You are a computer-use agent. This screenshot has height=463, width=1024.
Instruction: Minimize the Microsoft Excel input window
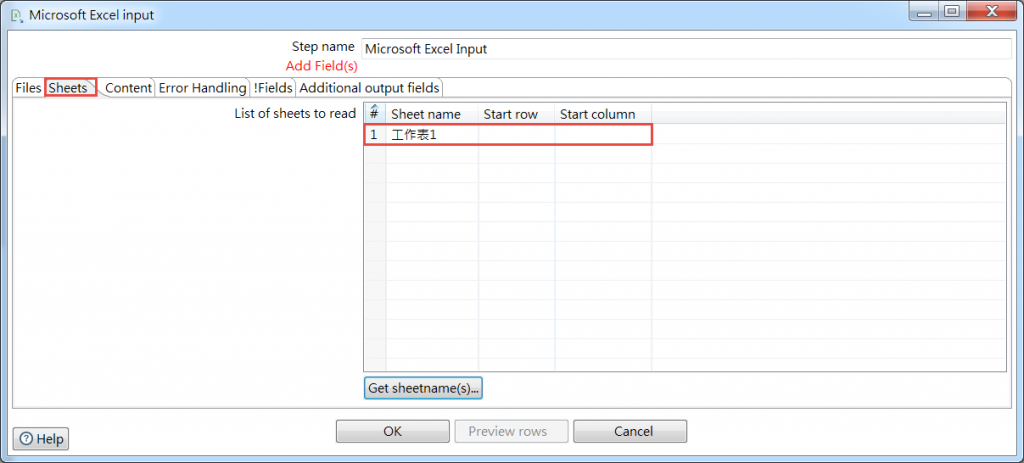[x=924, y=11]
